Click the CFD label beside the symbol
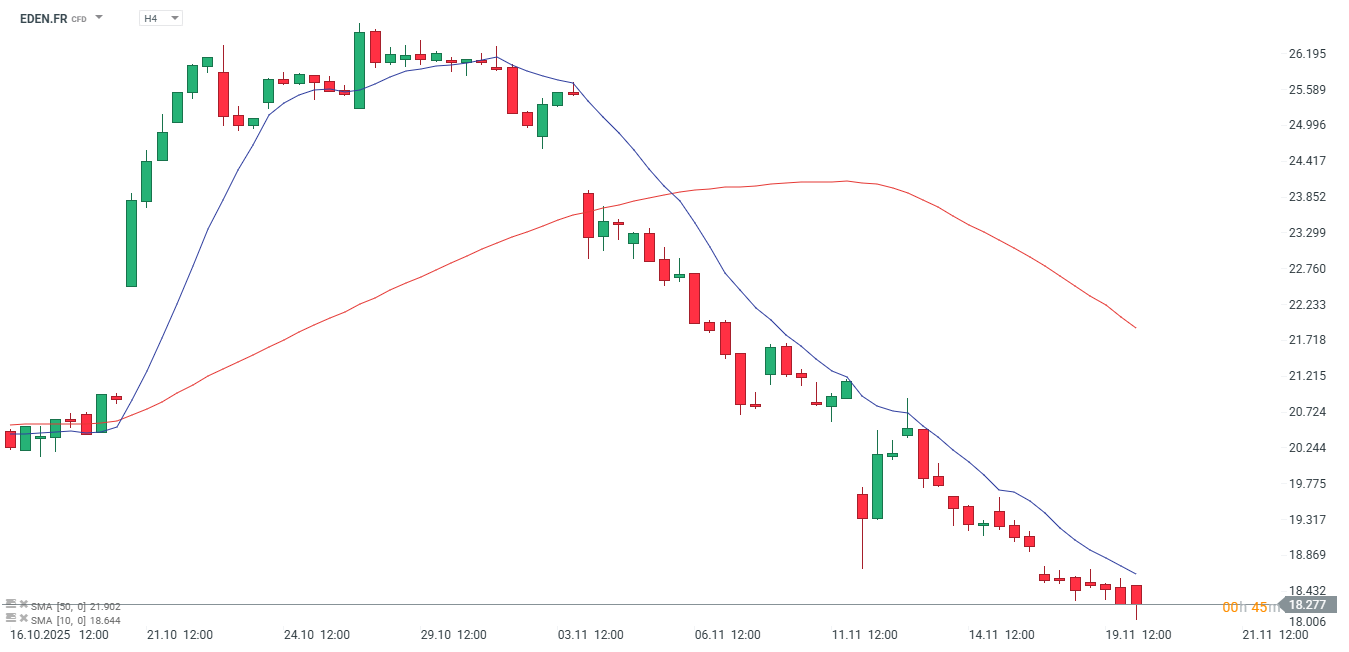The height and width of the screenshot is (652, 1349). 78,19
